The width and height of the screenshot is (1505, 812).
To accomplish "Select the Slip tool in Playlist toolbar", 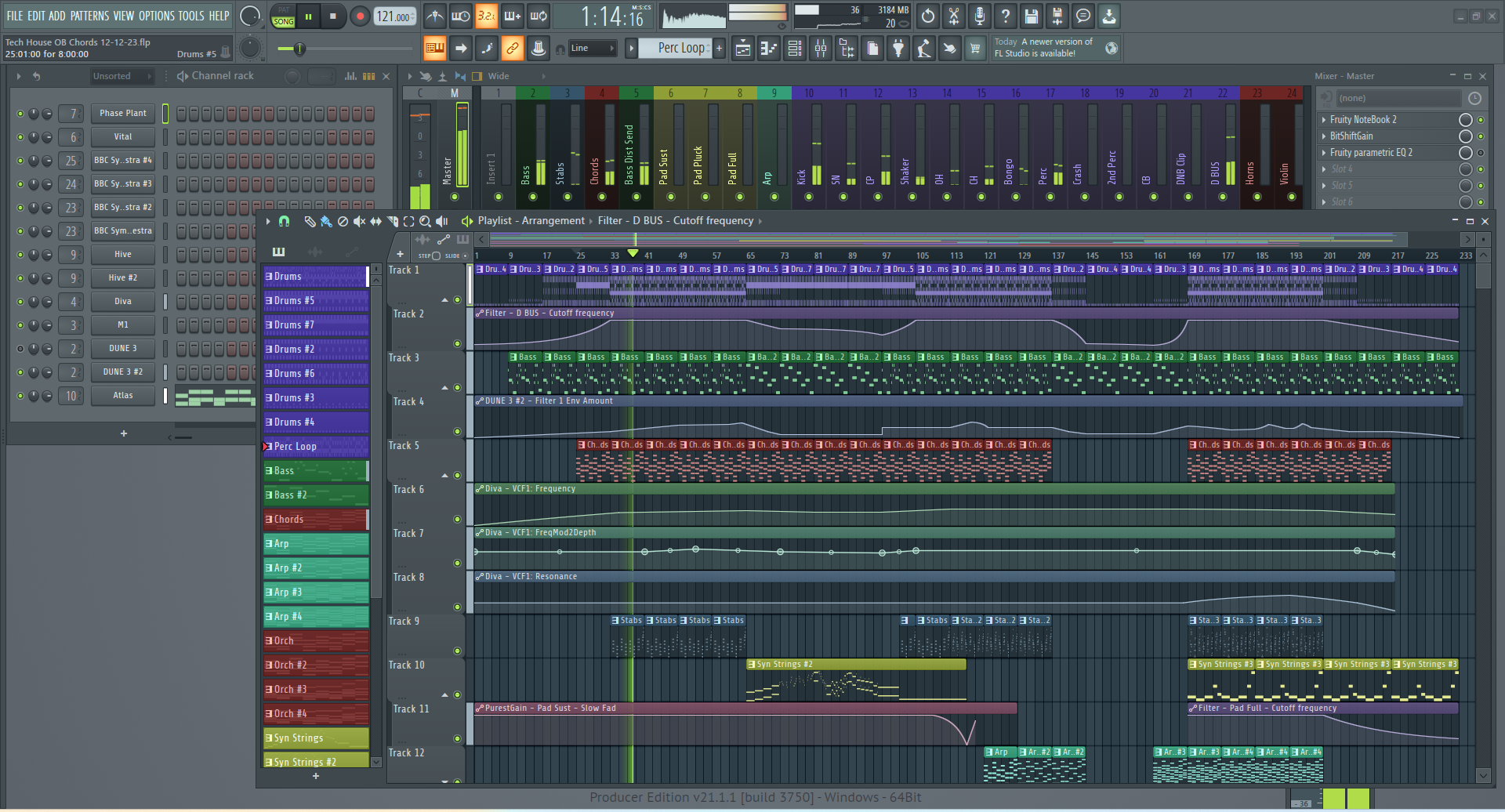I will (x=375, y=221).
